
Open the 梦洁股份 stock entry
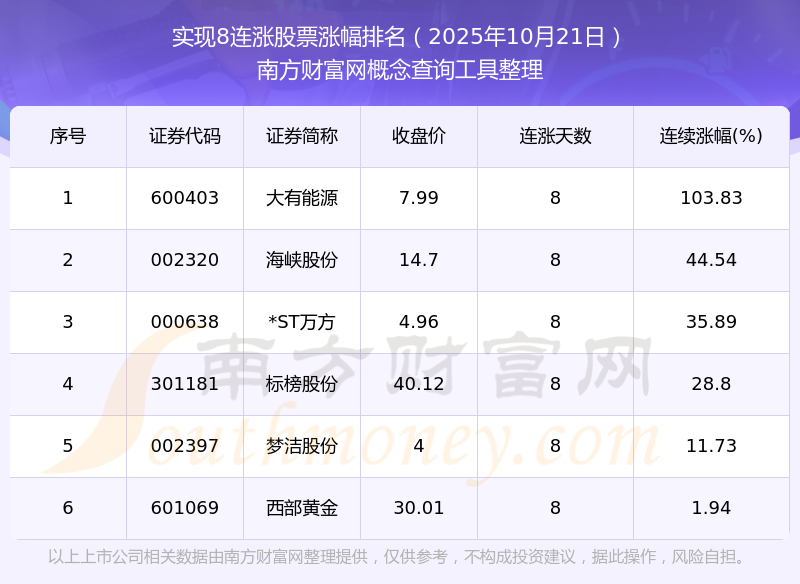coord(302,446)
